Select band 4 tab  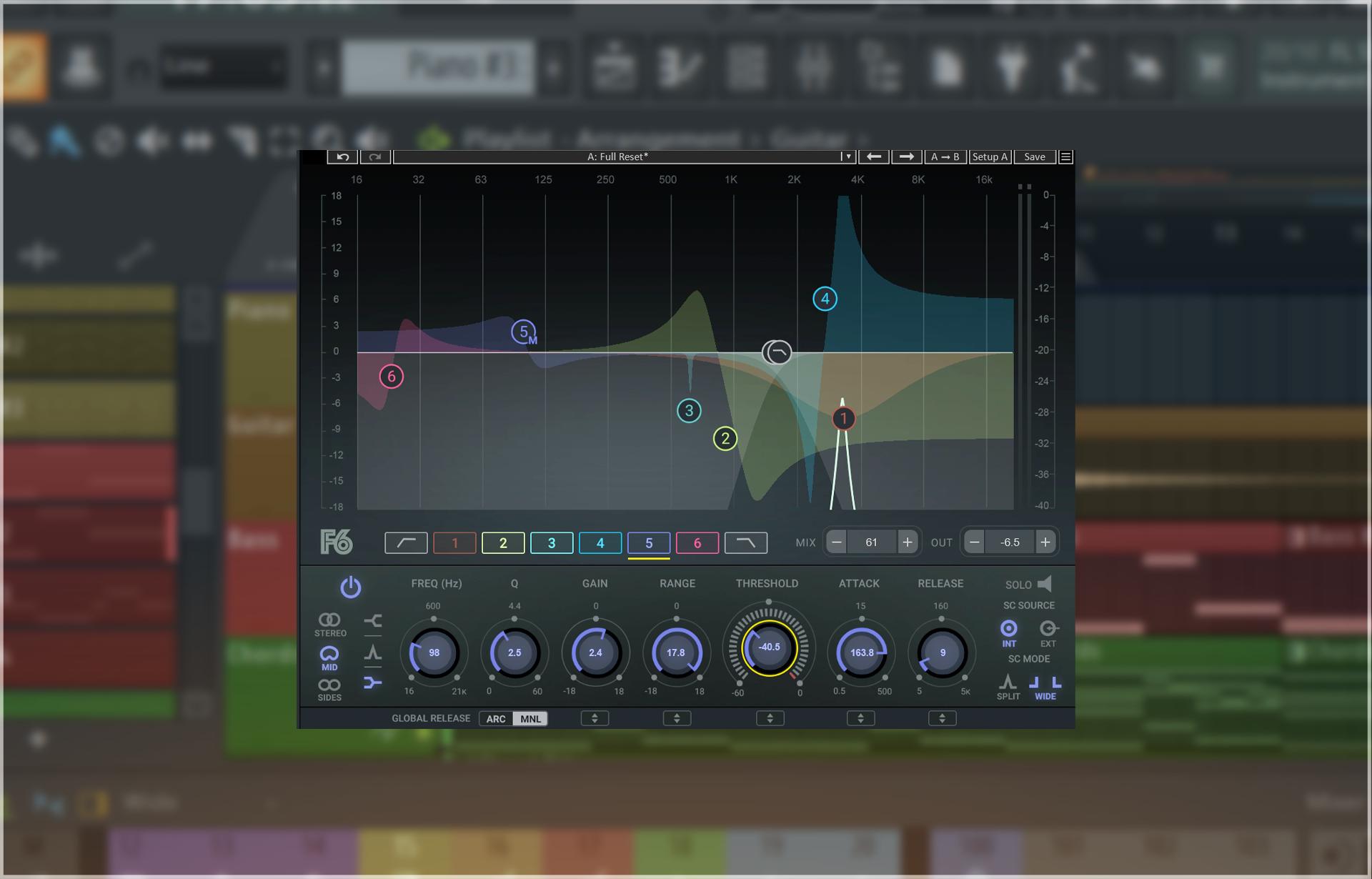click(x=600, y=543)
